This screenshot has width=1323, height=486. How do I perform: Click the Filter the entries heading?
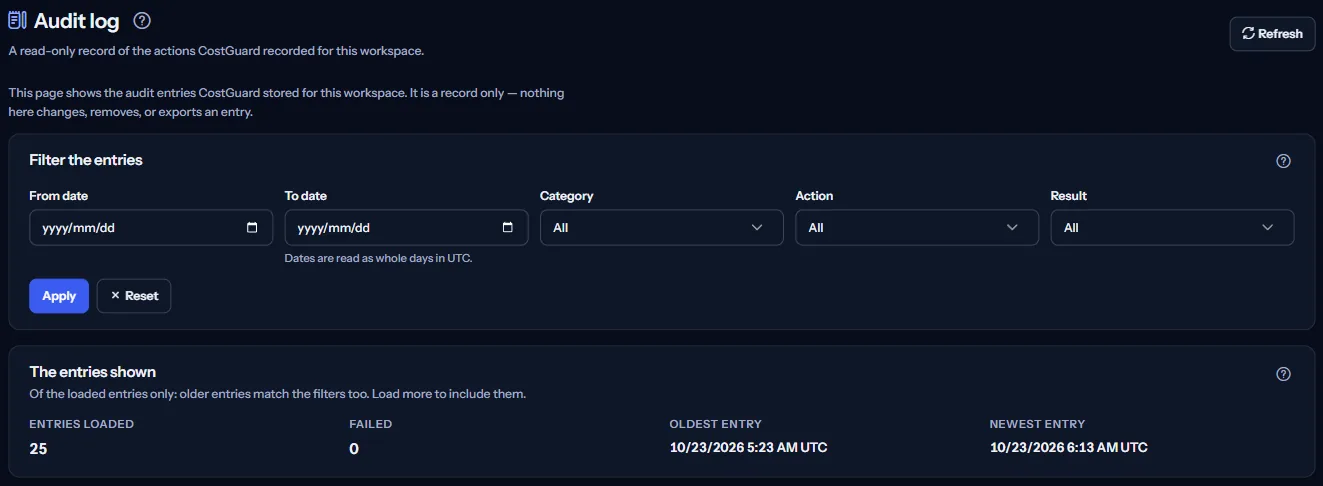pyautogui.click(x=86, y=160)
